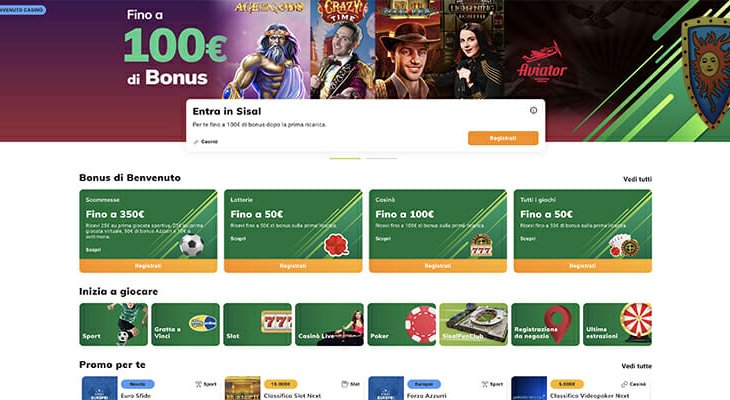Image resolution: width=730 pixels, height=400 pixels.
Task: Open Vedi tutte next to Promo per te
Action: coord(636,366)
